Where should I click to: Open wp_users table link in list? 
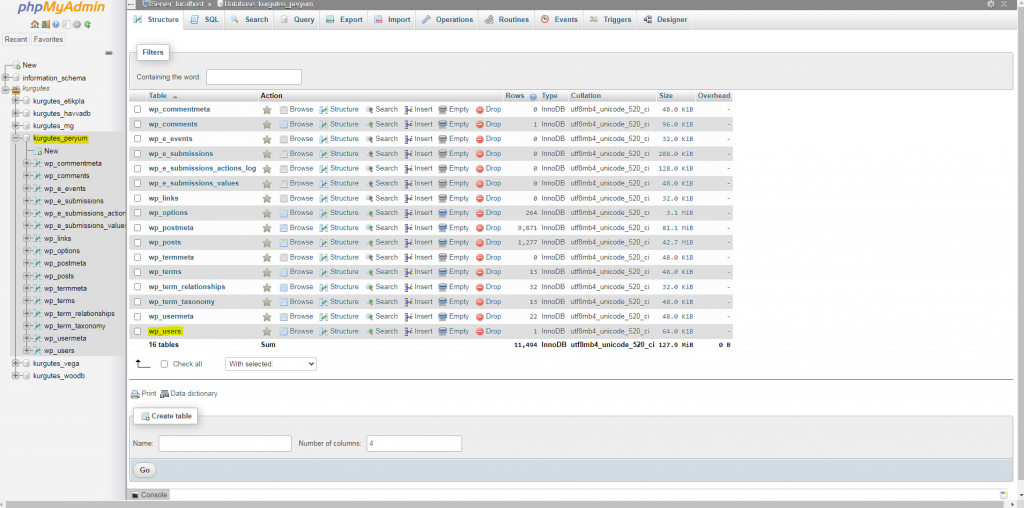click(x=165, y=332)
